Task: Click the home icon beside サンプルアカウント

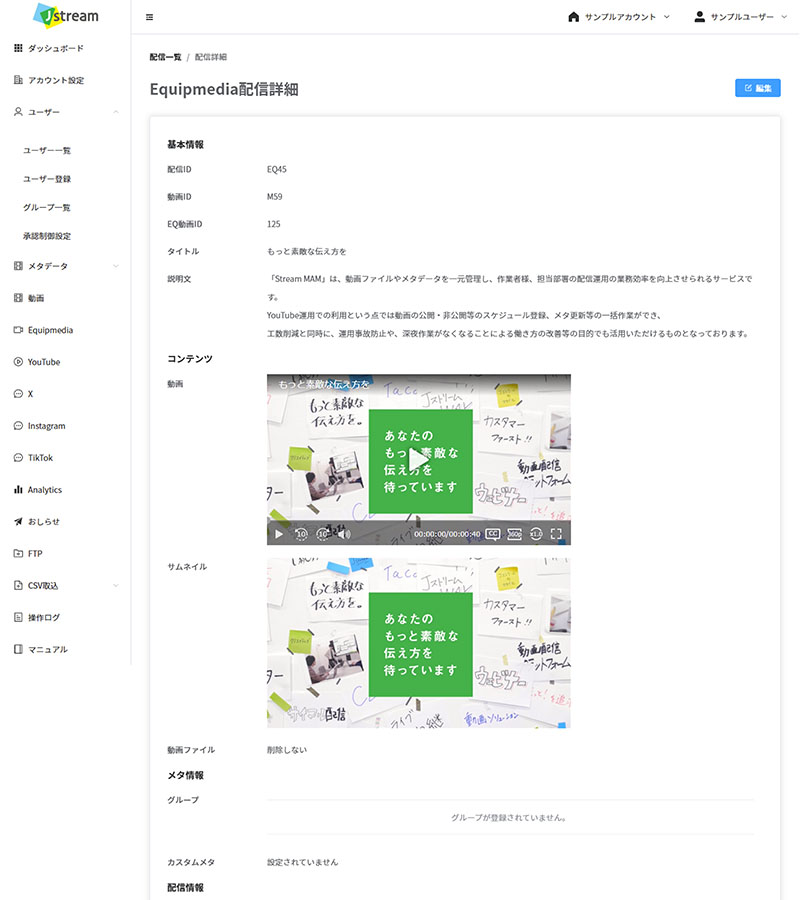Action: [x=573, y=17]
